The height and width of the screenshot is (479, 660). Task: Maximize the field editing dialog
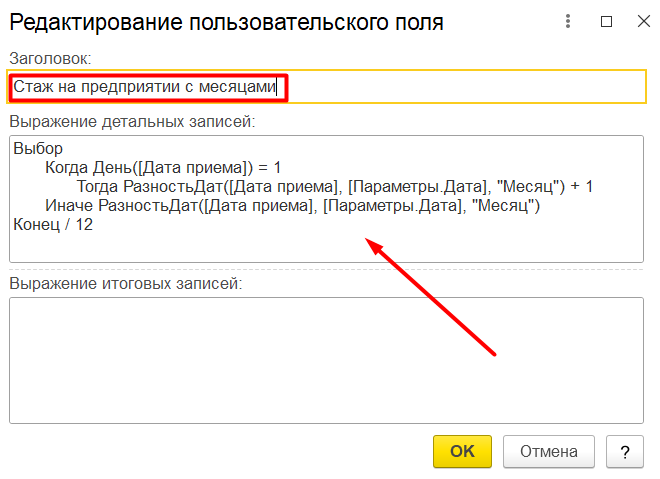pyautogui.click(x=606, y=21)
